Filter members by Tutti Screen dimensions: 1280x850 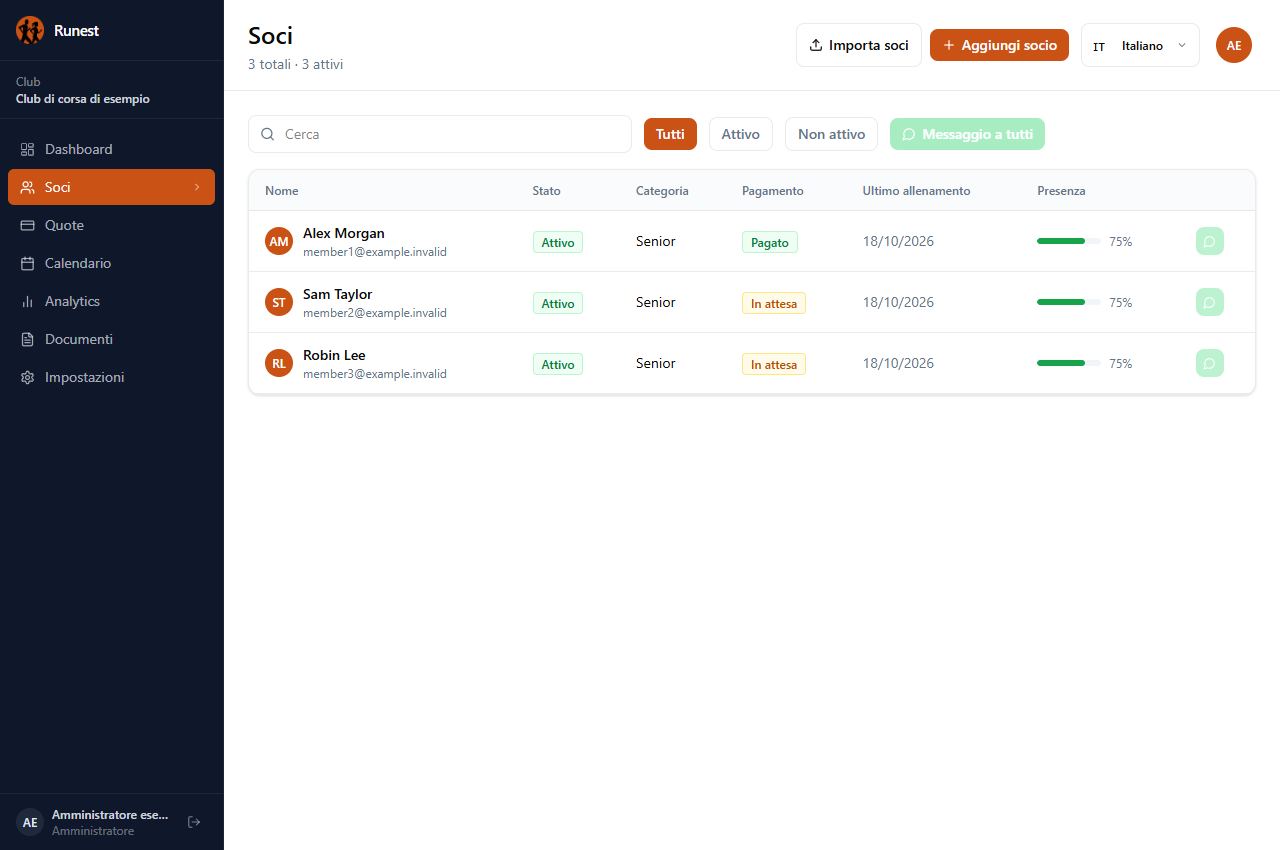(670, 134)
